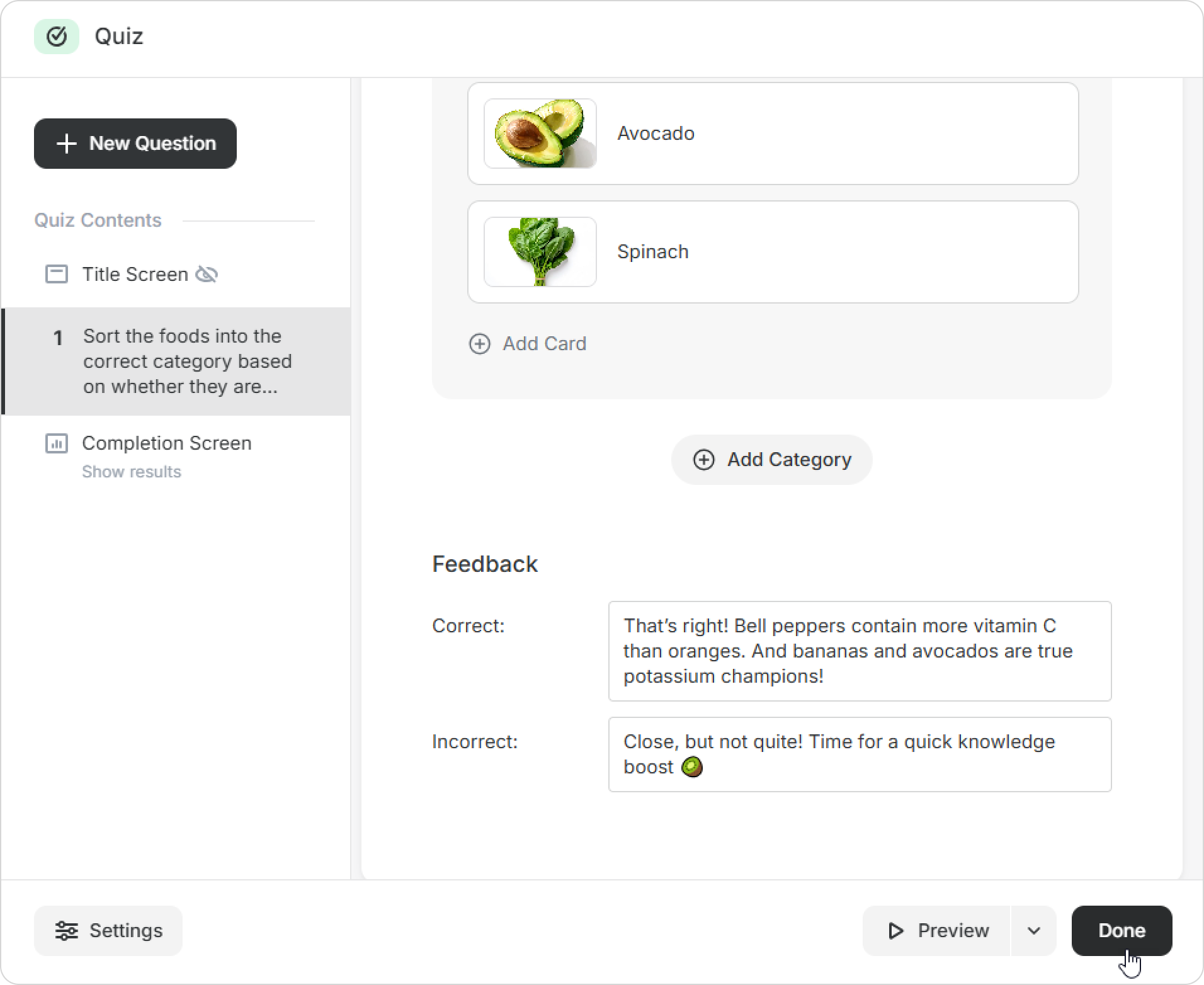
Task: Expand the Preview options chevron
Action: point(1034,931)
